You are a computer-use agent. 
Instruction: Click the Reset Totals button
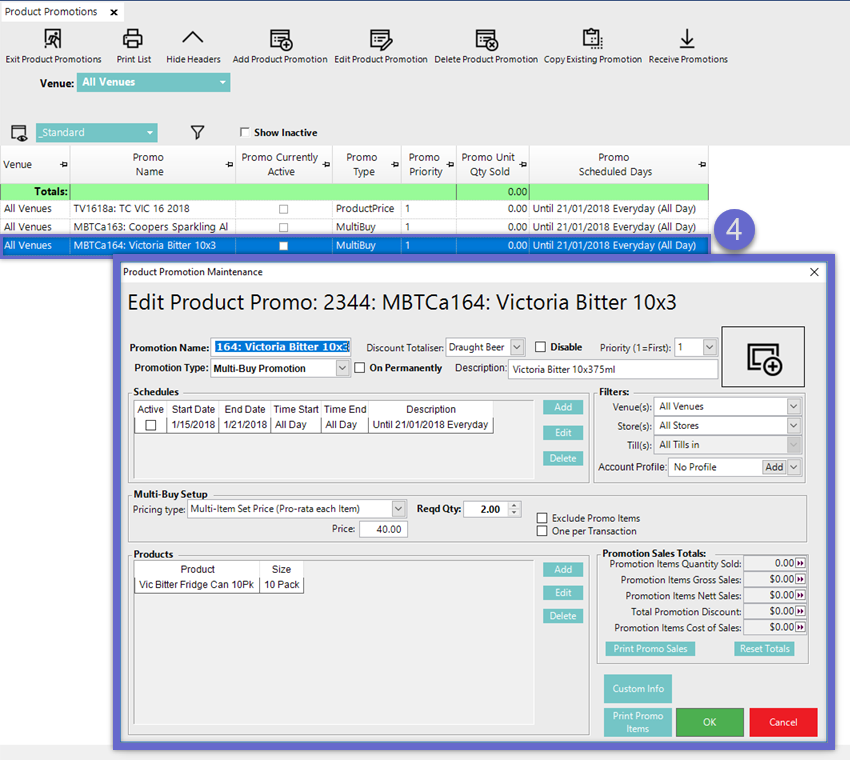[x=764, y=649]
